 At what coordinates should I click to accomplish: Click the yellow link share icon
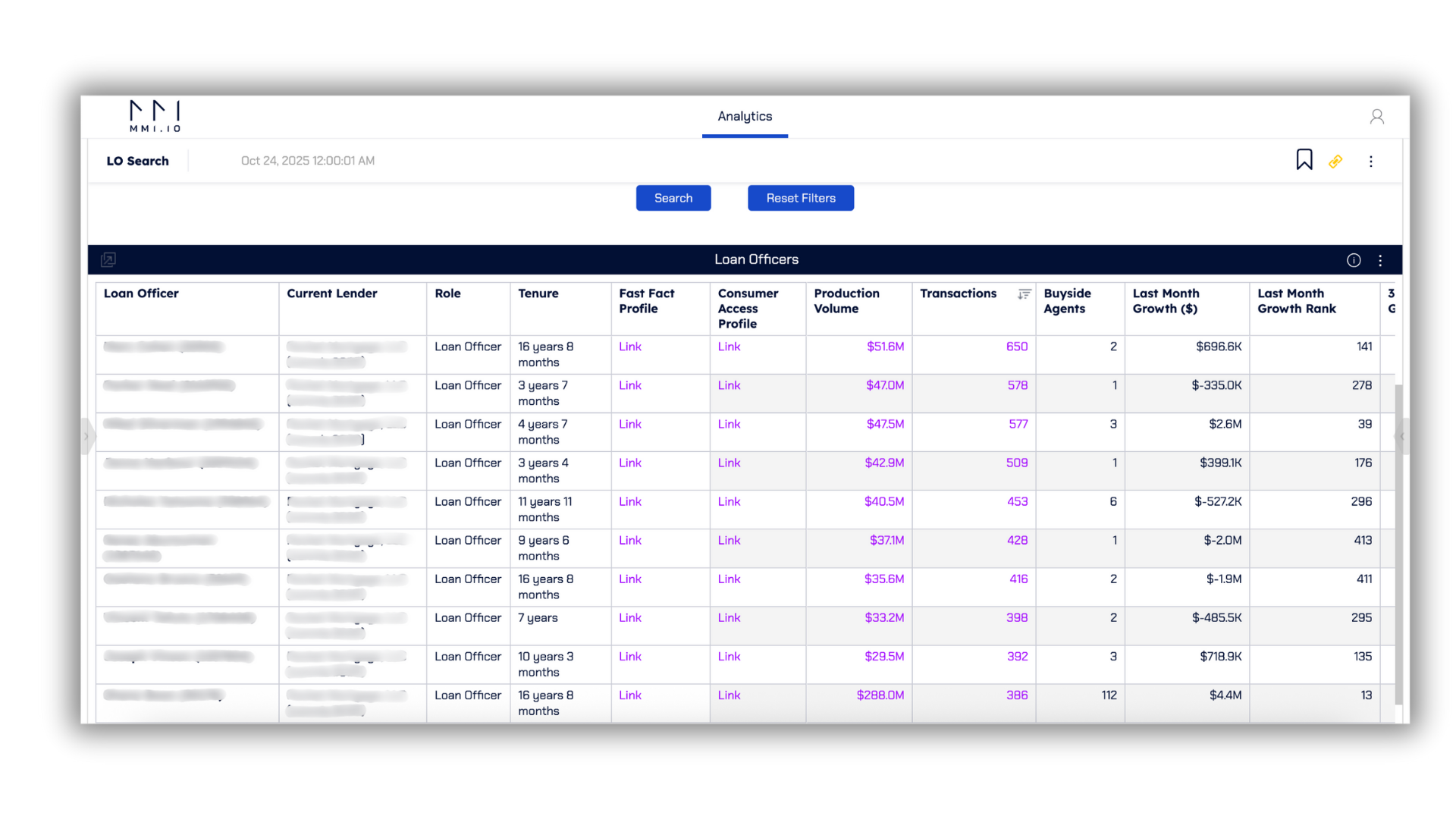point(1335,162)
